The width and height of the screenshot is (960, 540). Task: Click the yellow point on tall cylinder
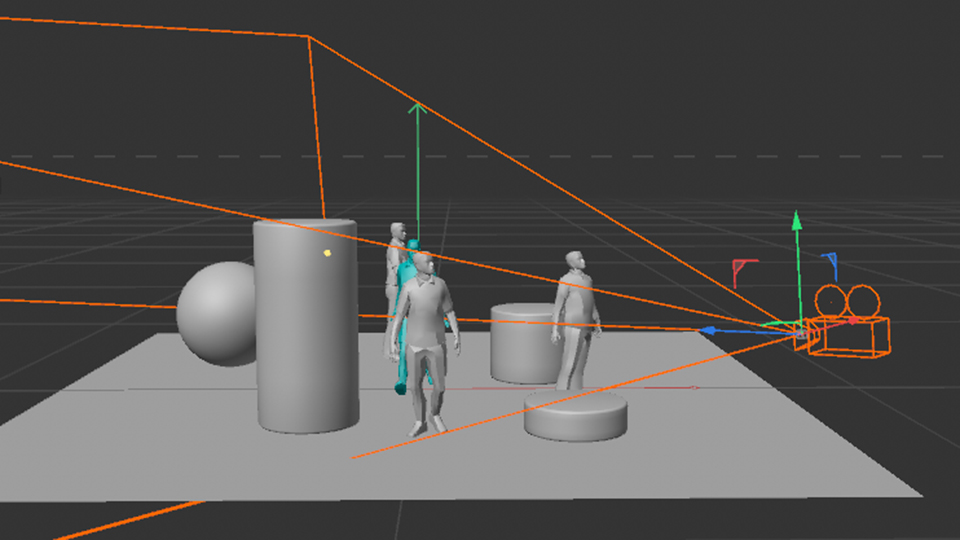coord(327,253)
